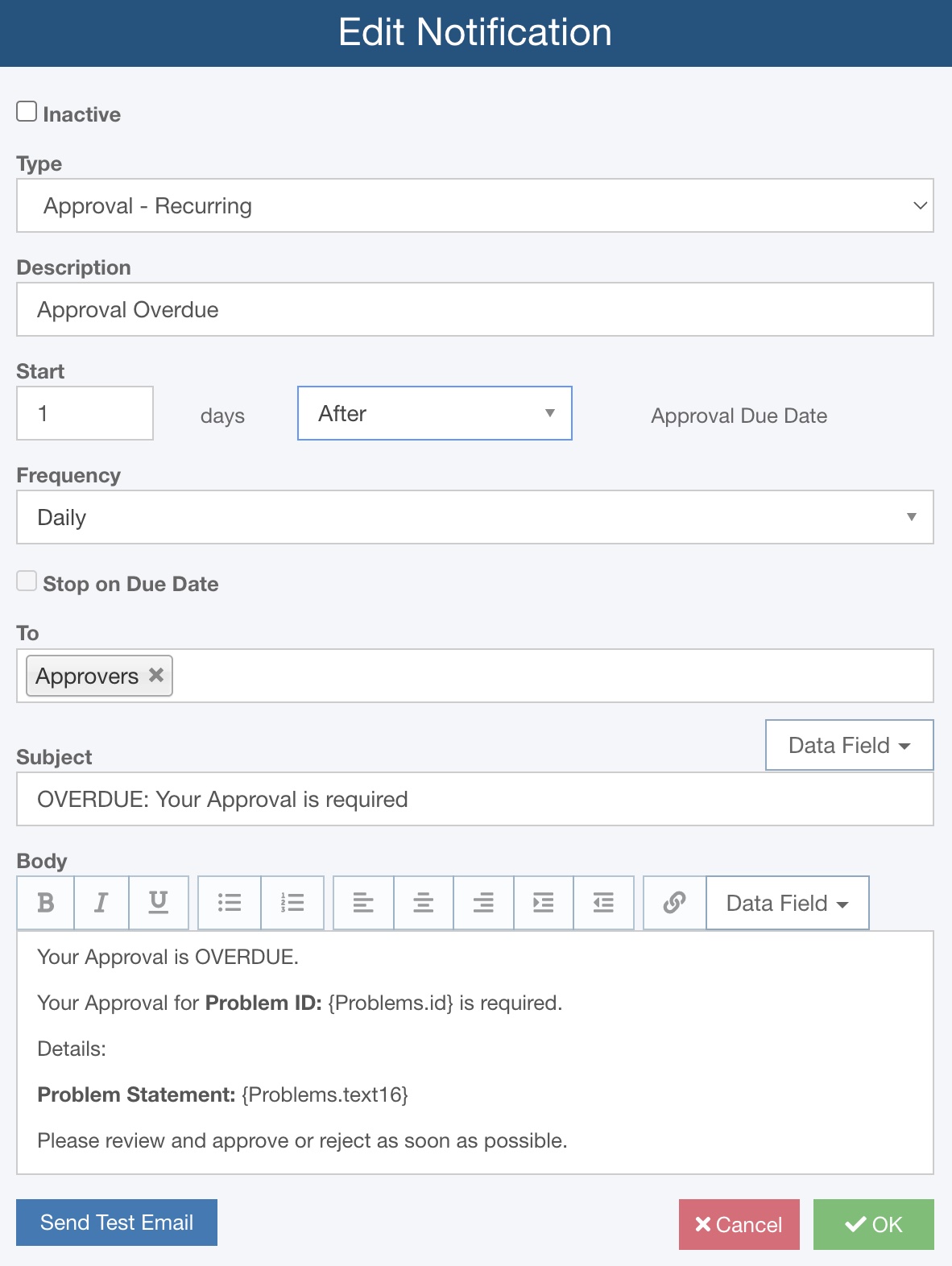Click Cancel to discard changes
The height and width of the screenshot is (1266, 952).
(x=738, y=1224)
